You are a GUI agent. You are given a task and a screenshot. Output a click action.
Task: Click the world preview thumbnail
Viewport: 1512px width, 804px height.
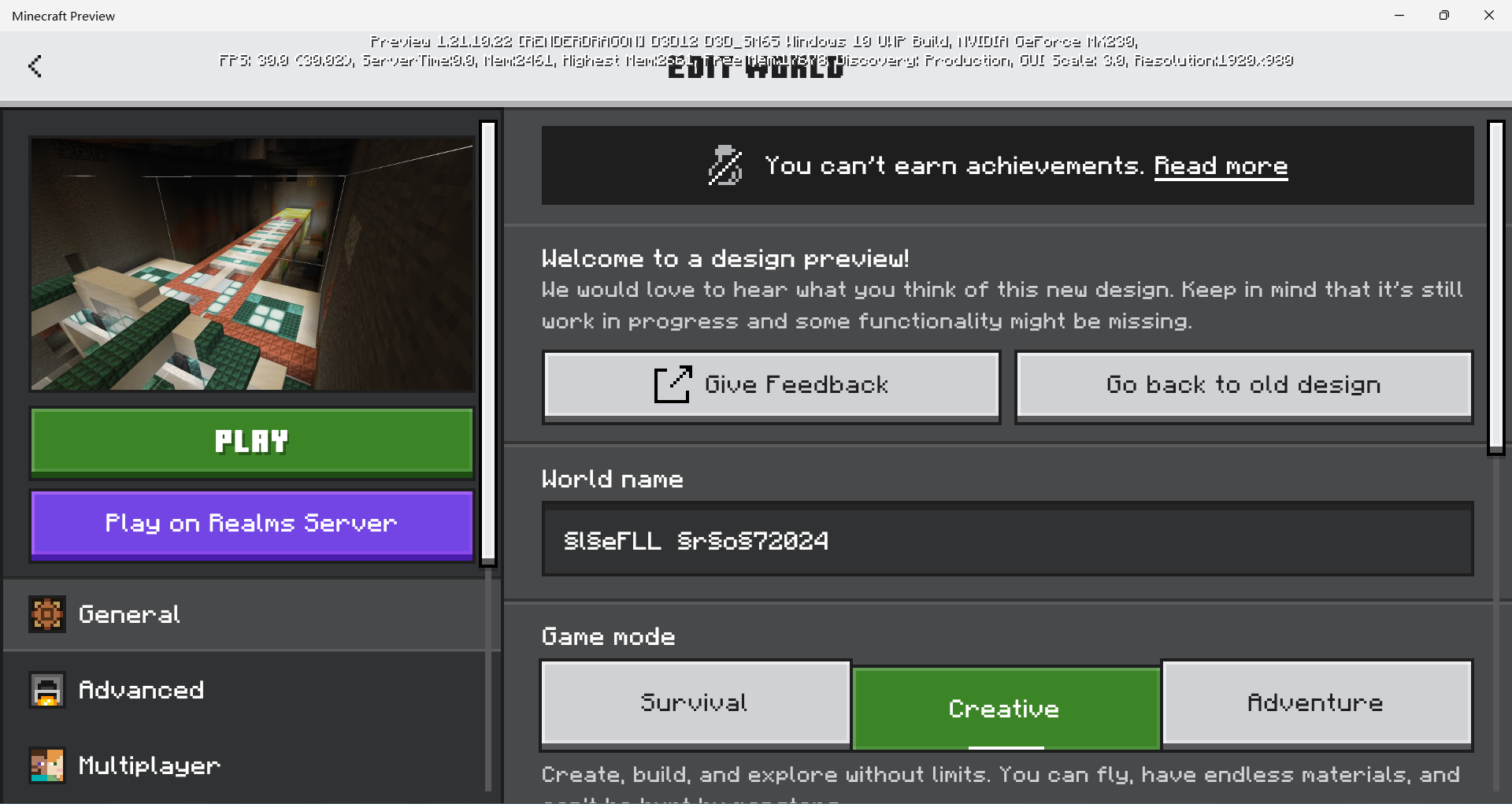(x=252, y=264)
